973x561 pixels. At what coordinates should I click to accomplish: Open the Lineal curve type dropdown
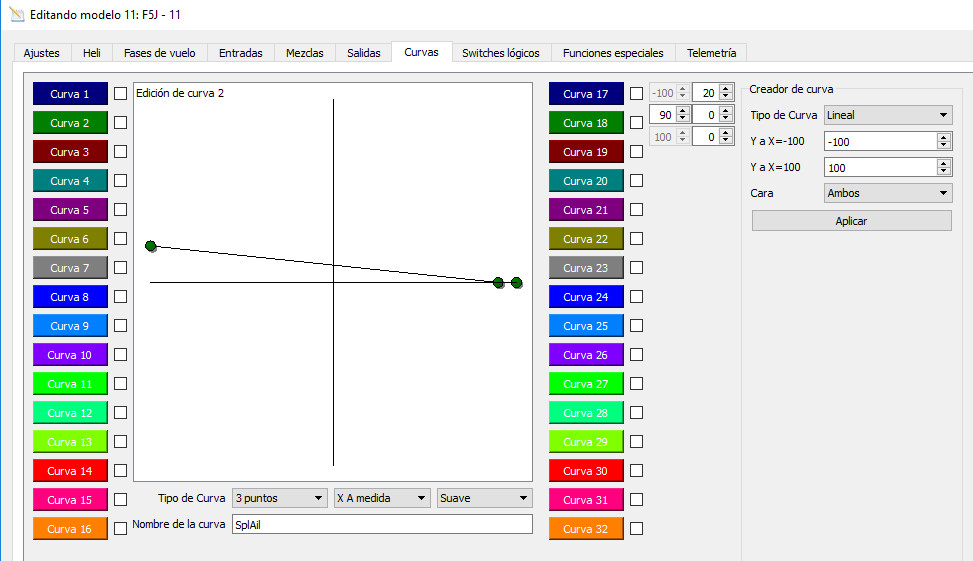point(887,115)
